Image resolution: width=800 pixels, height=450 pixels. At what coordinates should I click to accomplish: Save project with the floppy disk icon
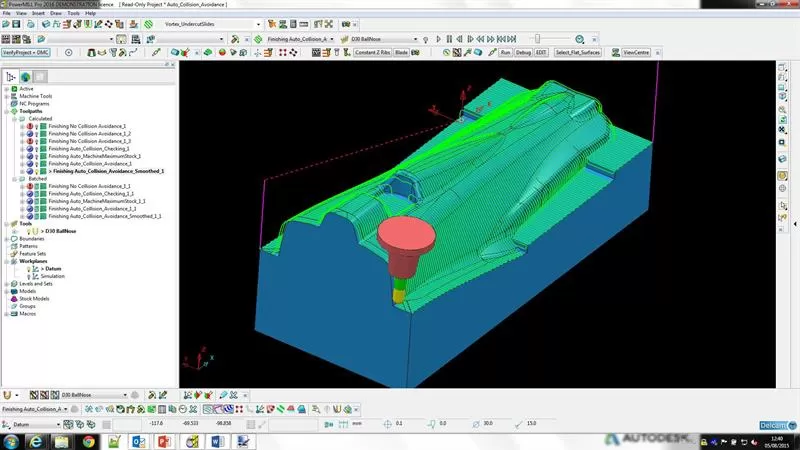(16, 24)
